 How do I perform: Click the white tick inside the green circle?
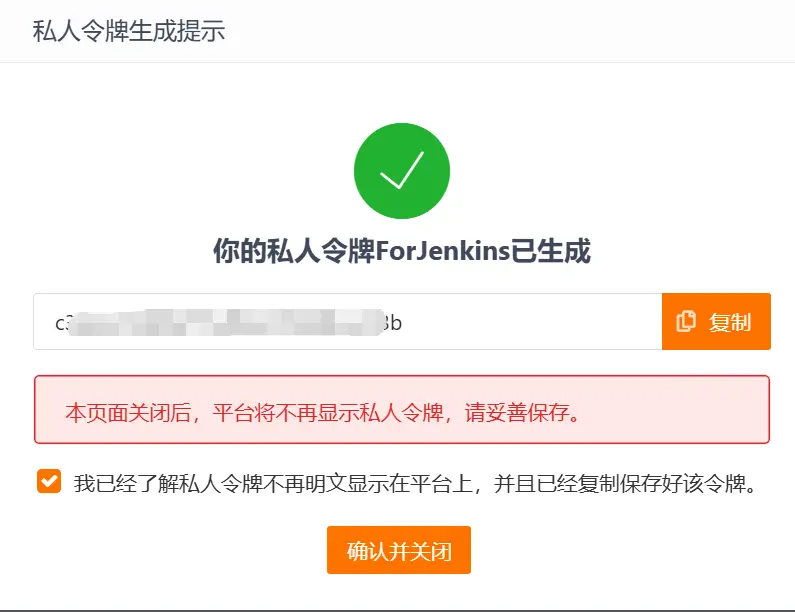click(x=402, y=170)
